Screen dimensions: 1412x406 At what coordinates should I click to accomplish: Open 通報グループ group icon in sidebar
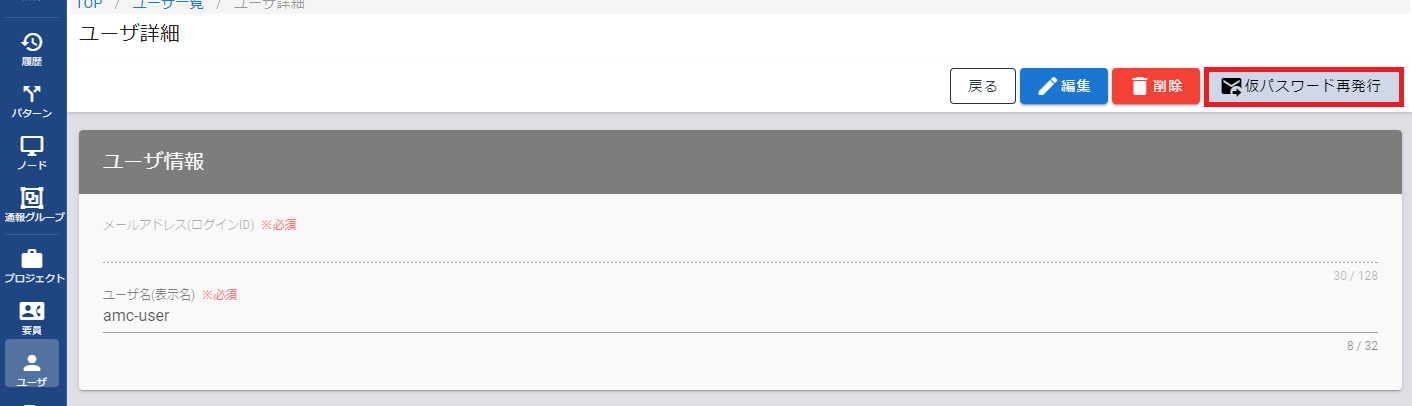(32, 198)
